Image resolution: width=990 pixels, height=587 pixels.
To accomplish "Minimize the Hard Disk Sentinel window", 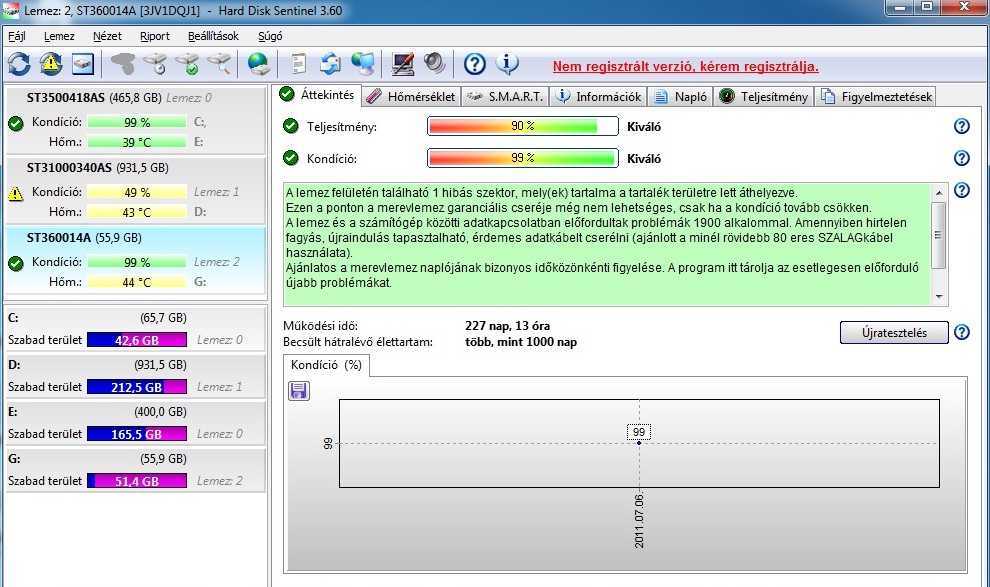I will tap(900, 7).
